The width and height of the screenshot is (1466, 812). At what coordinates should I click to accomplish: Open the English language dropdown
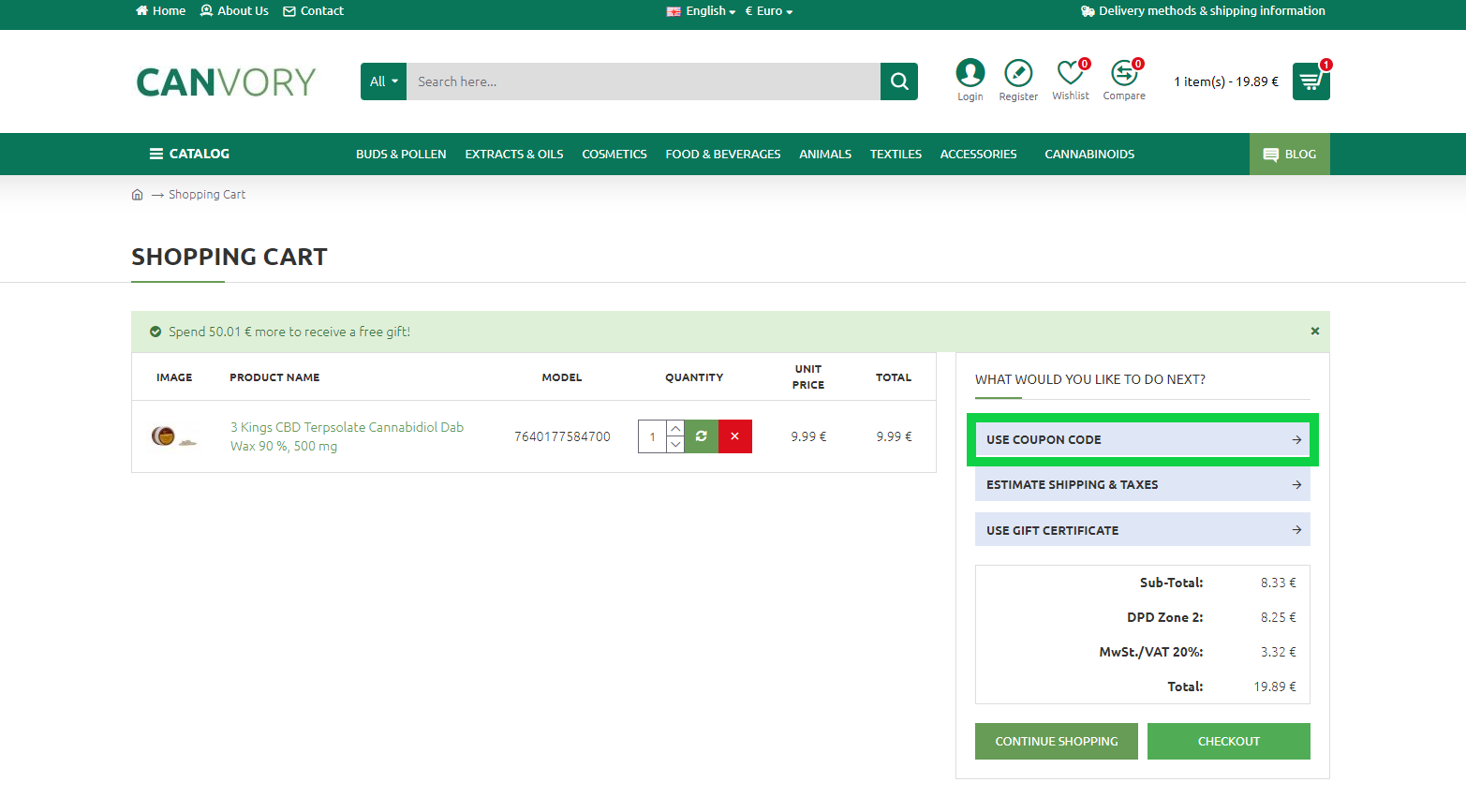[701, 11]
